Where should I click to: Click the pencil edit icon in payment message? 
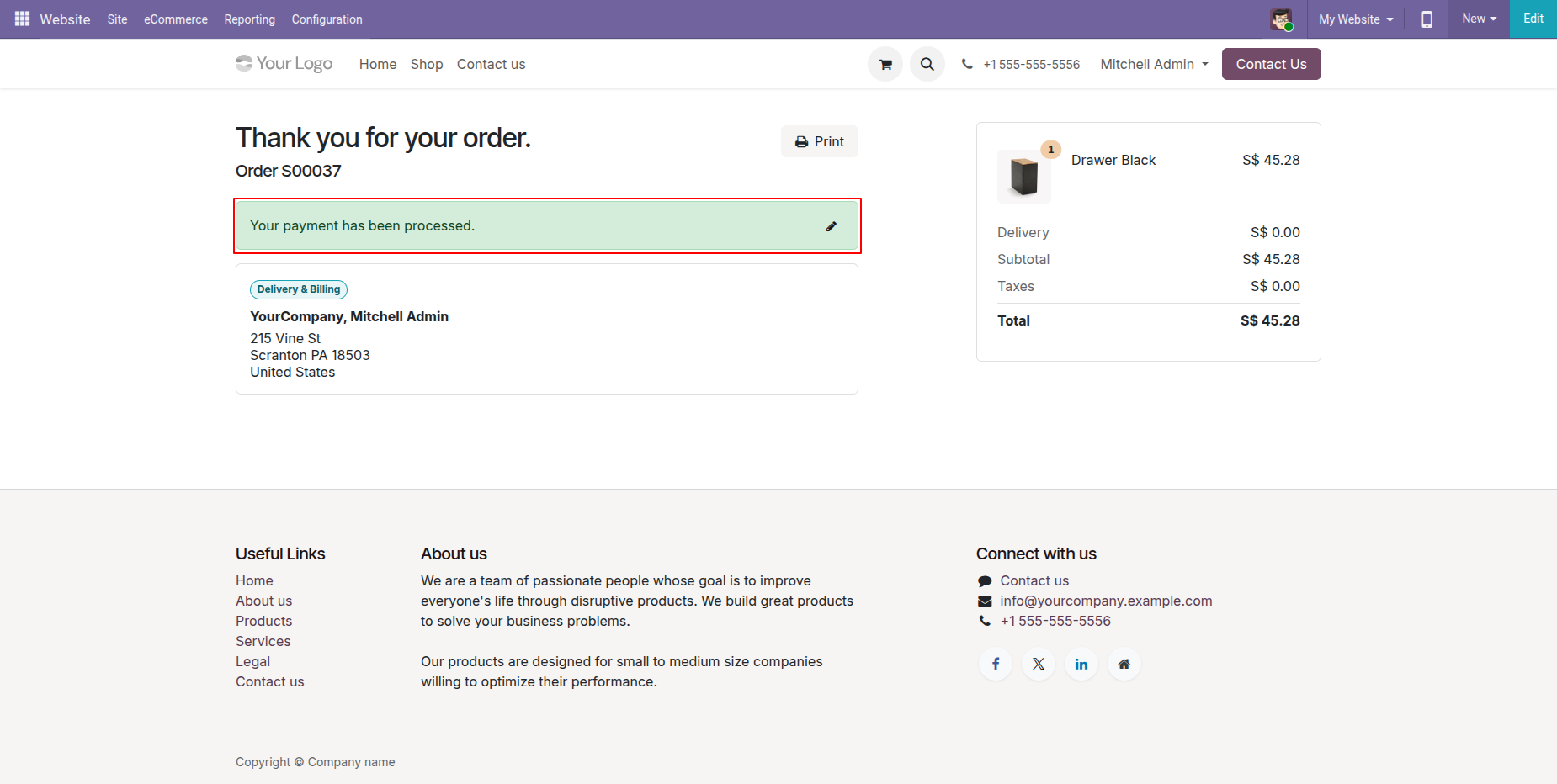pyautogui.click(x=832, y=226)
